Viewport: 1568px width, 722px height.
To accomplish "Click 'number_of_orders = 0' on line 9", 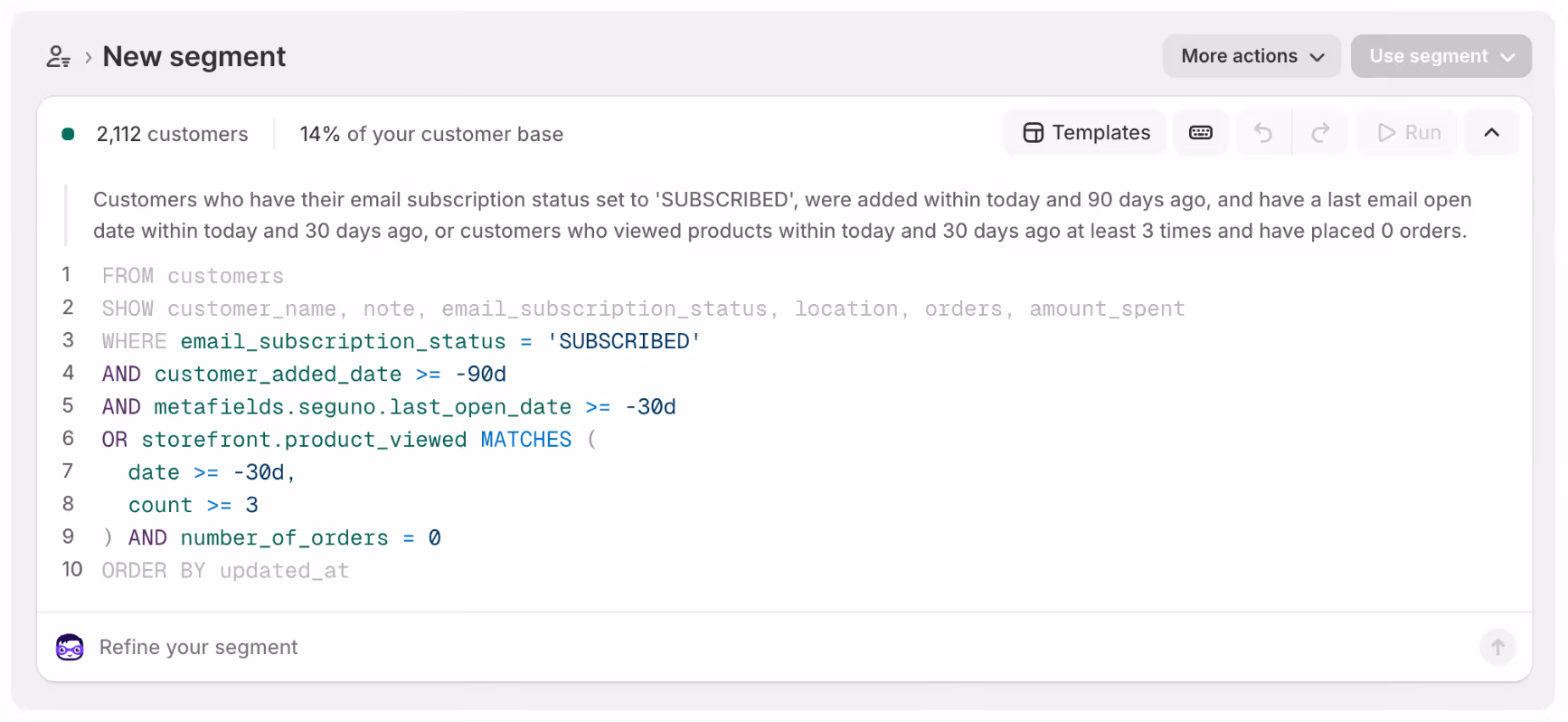I will pyautogui.click(x=311, y=537).
